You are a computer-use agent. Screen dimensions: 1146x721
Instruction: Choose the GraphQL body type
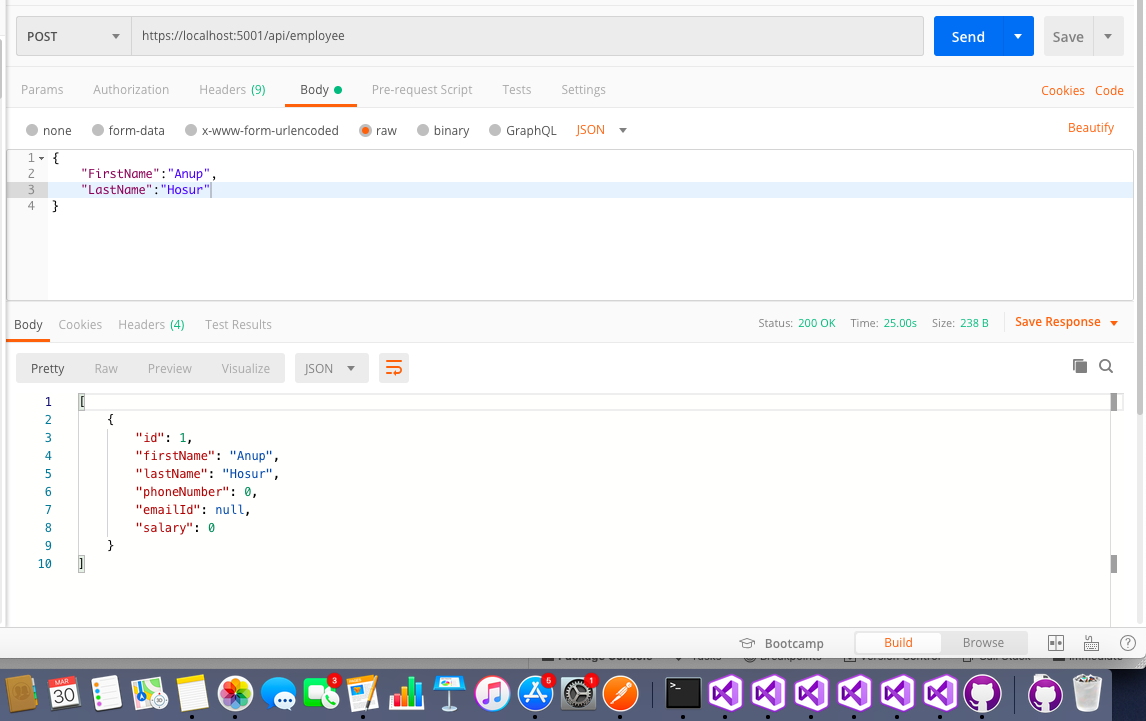point(523,130)
